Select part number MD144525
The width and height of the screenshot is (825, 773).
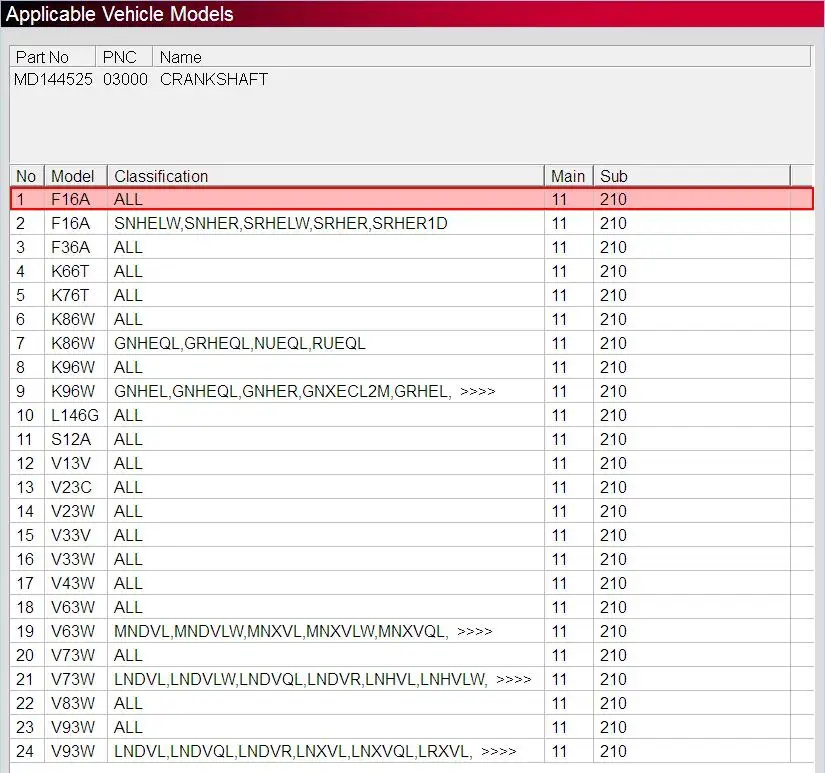coord(53,79)
